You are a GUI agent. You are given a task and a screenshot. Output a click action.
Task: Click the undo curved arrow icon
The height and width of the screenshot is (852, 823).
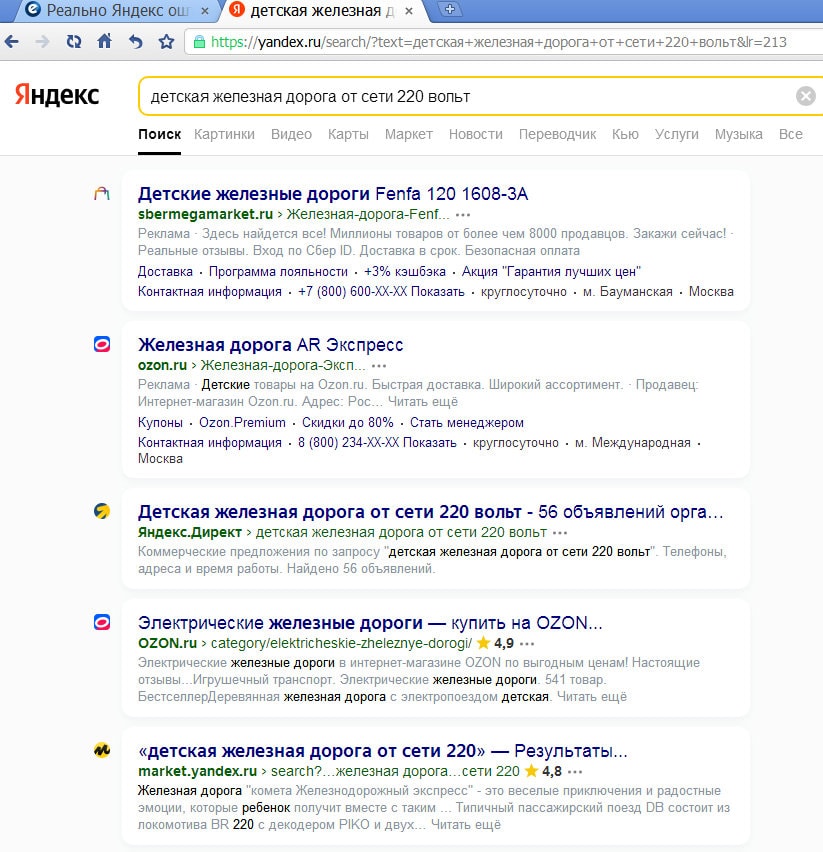point(135,42)
